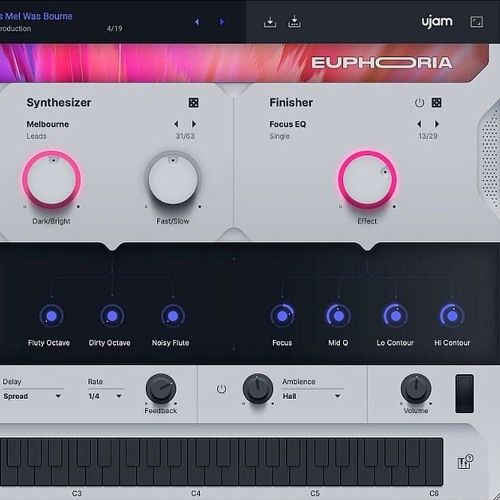Click the window resize icon
This screenshot has height=500, width=500.
click(477, 22)
